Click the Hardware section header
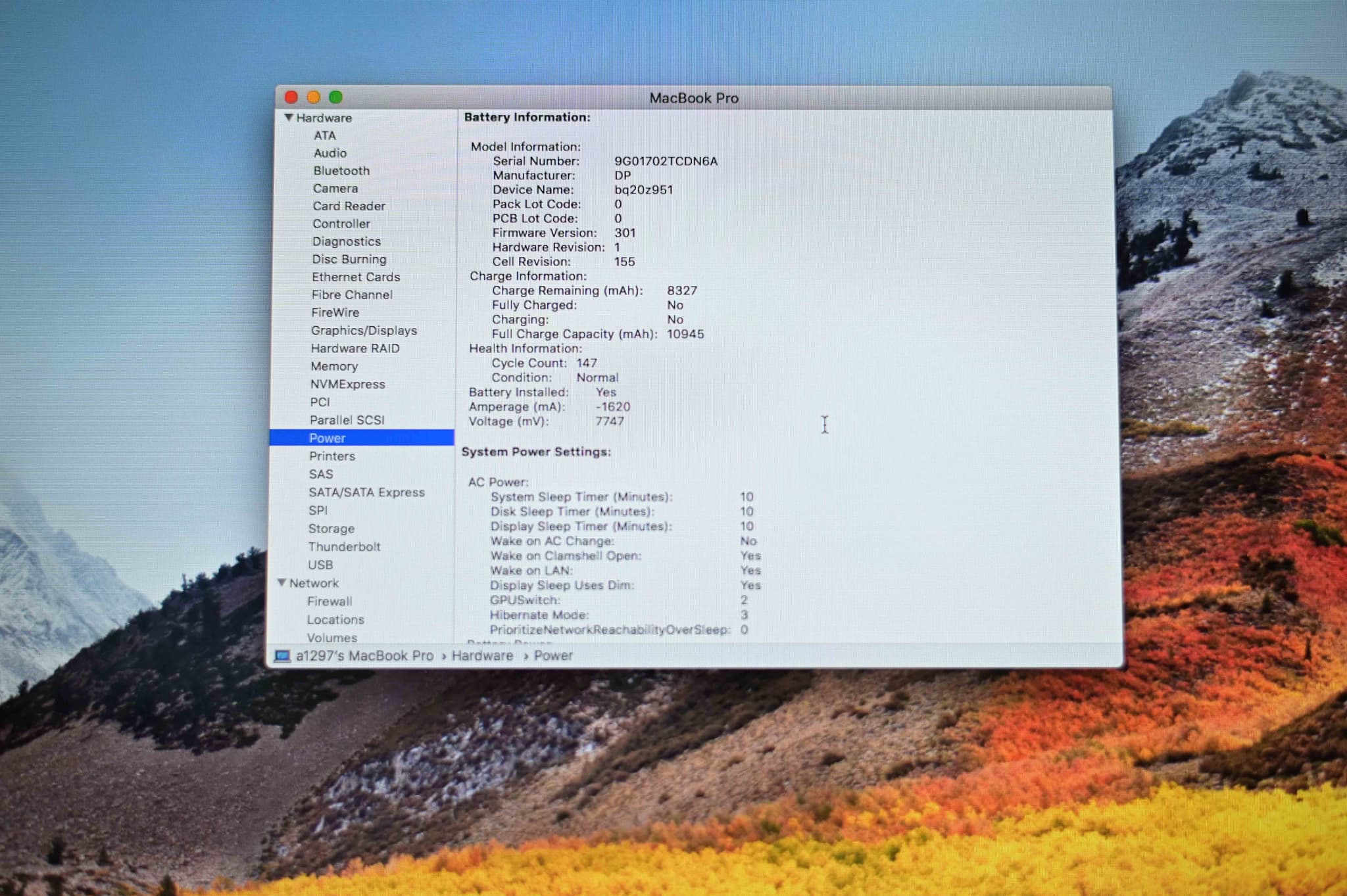This screenshot has height=896, width=1347. (x=324, y=118)
